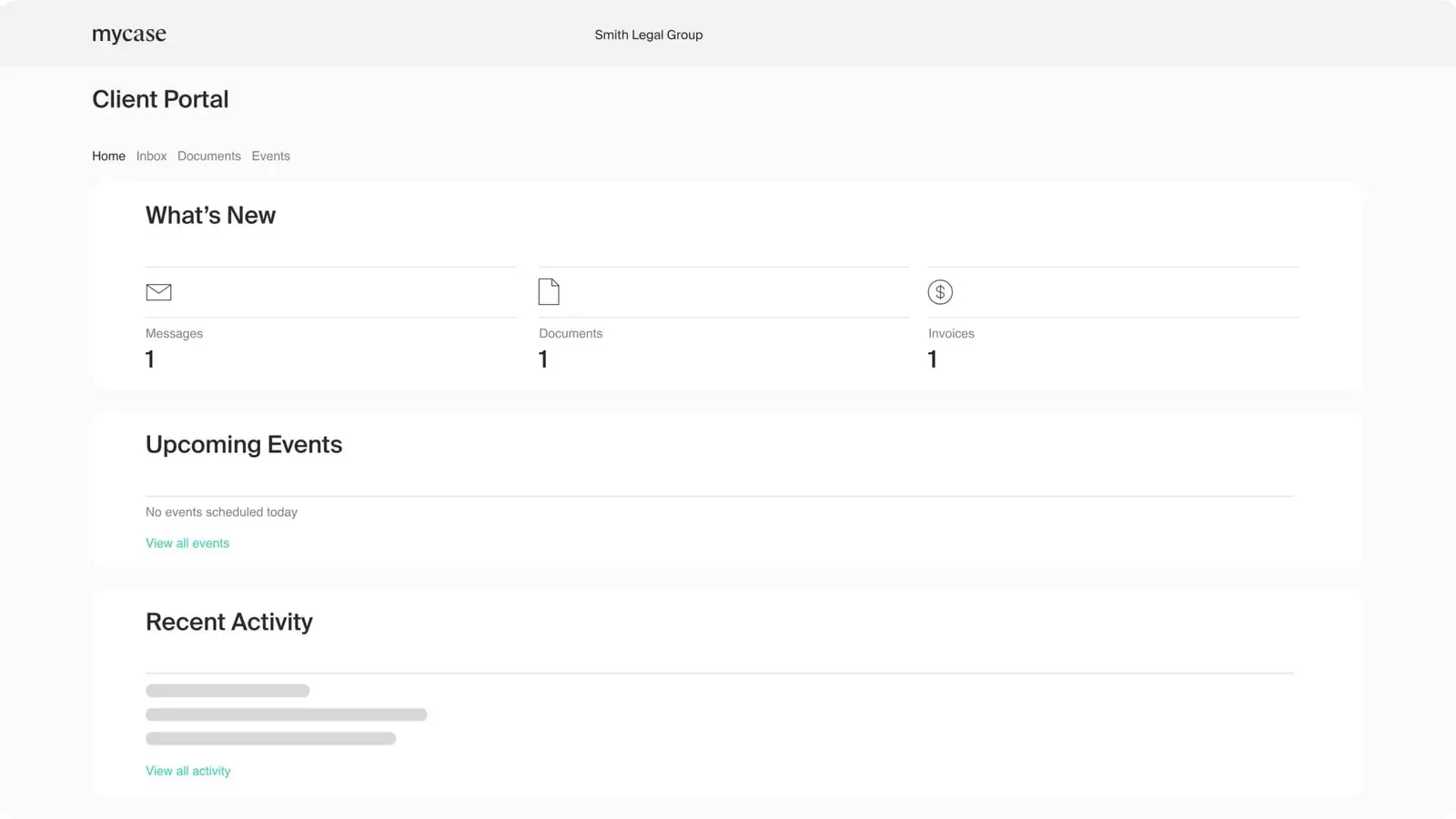Click the What's New heading

click(x=210, y=216)
